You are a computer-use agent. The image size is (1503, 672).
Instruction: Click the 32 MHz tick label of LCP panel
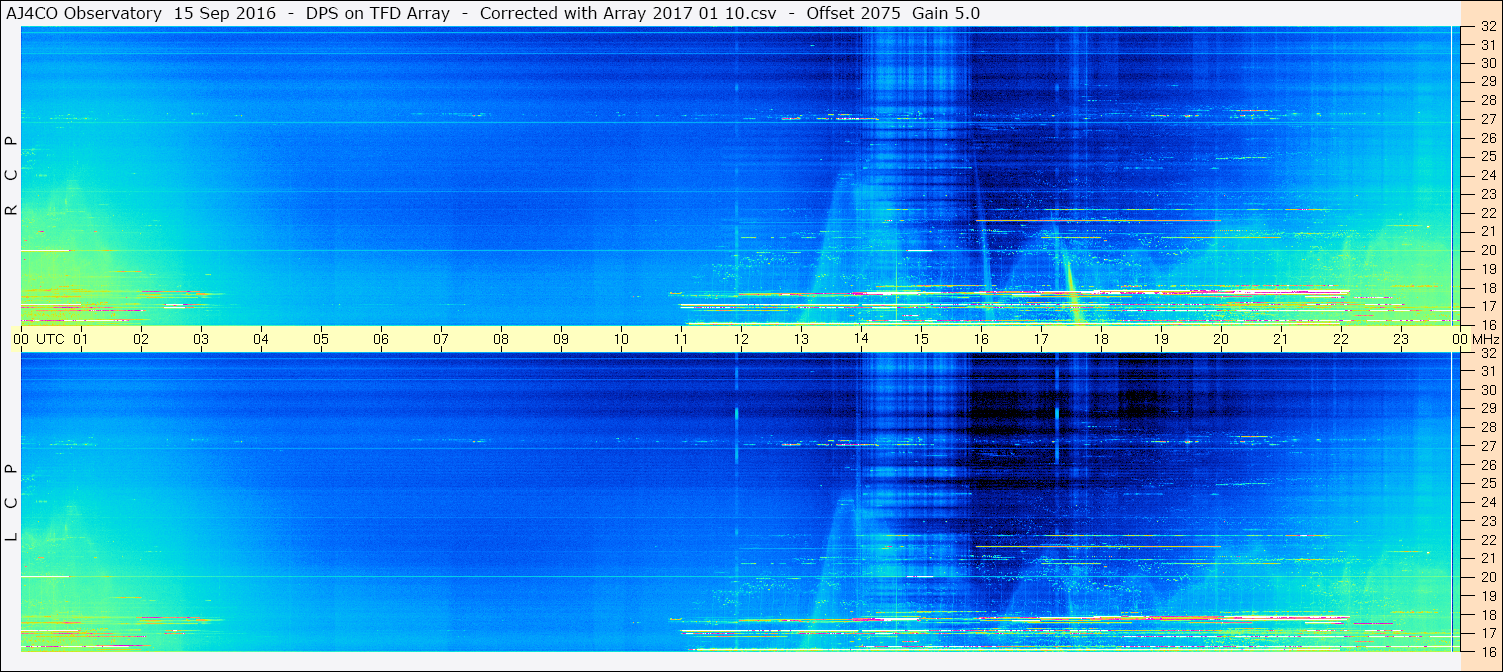pos(1487,353)
